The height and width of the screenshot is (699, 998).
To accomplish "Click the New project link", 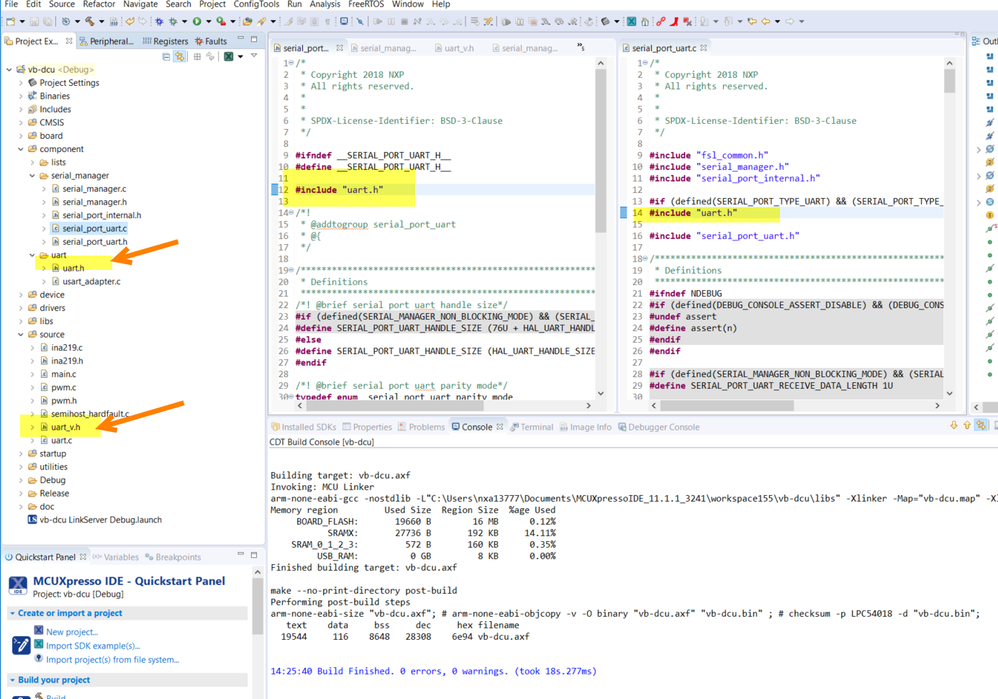I will [x=71, y=632].
